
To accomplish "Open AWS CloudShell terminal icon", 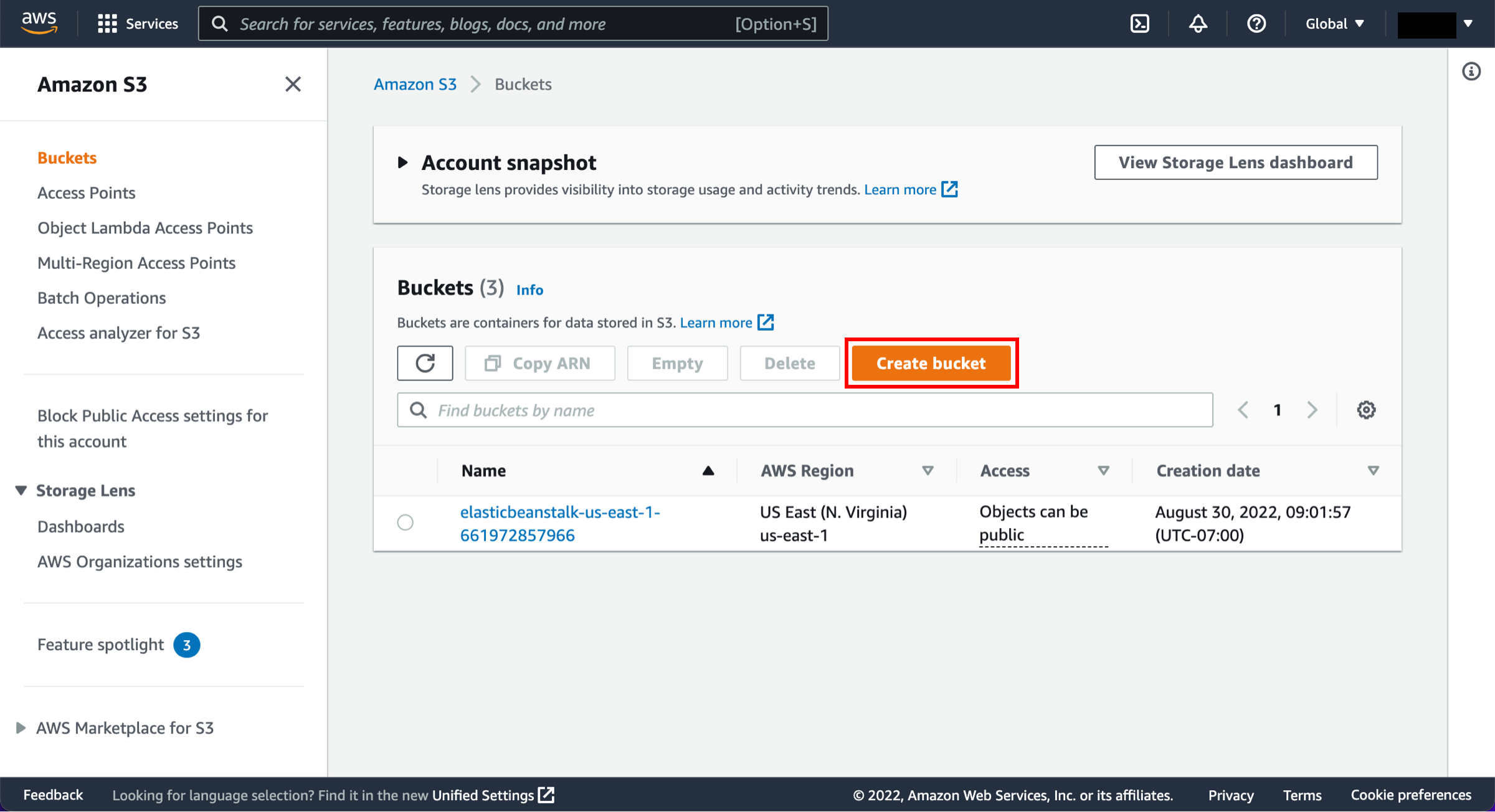I will click(x=1139, y=24).
